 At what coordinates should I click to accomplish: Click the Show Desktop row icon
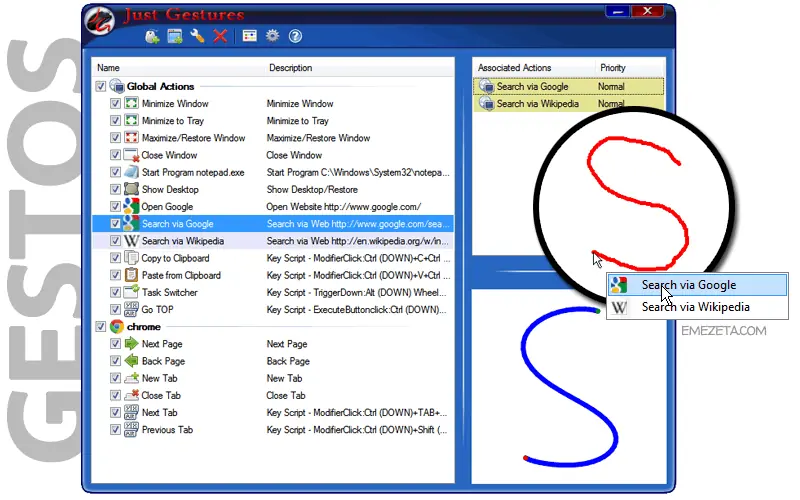131,189
